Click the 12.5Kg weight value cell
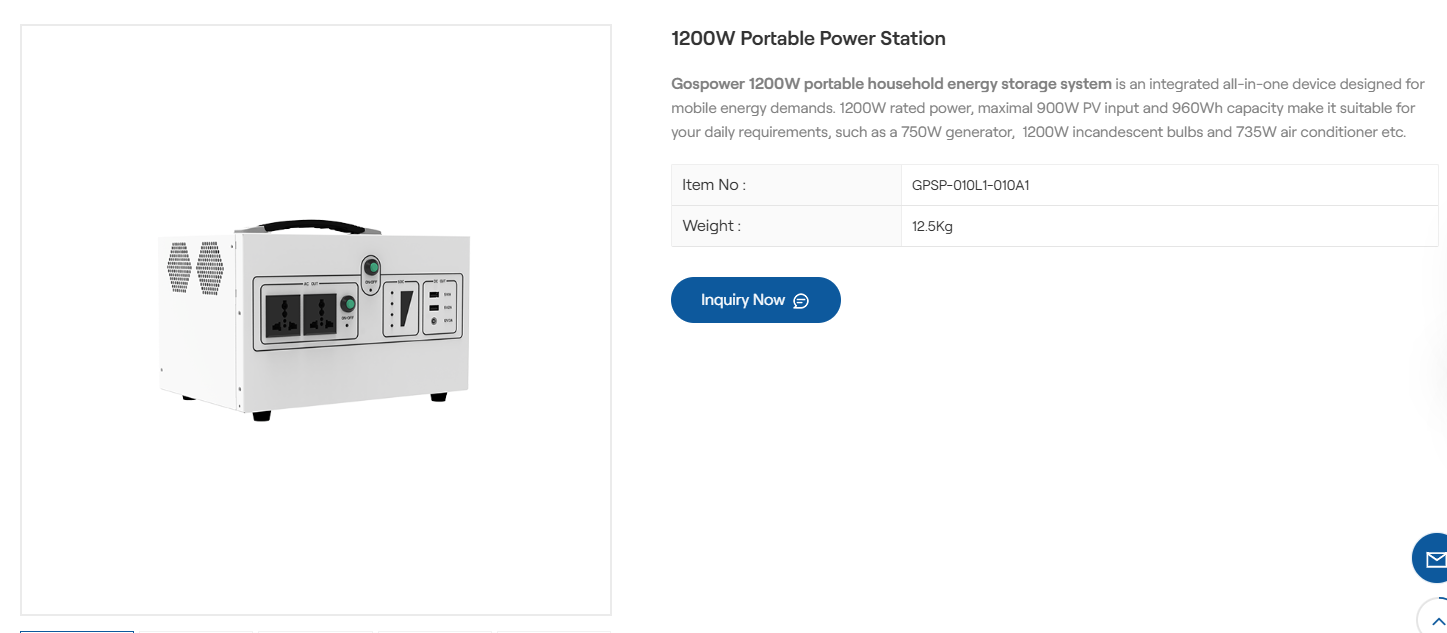This screenshot has height=633, width=1447. 932,226
